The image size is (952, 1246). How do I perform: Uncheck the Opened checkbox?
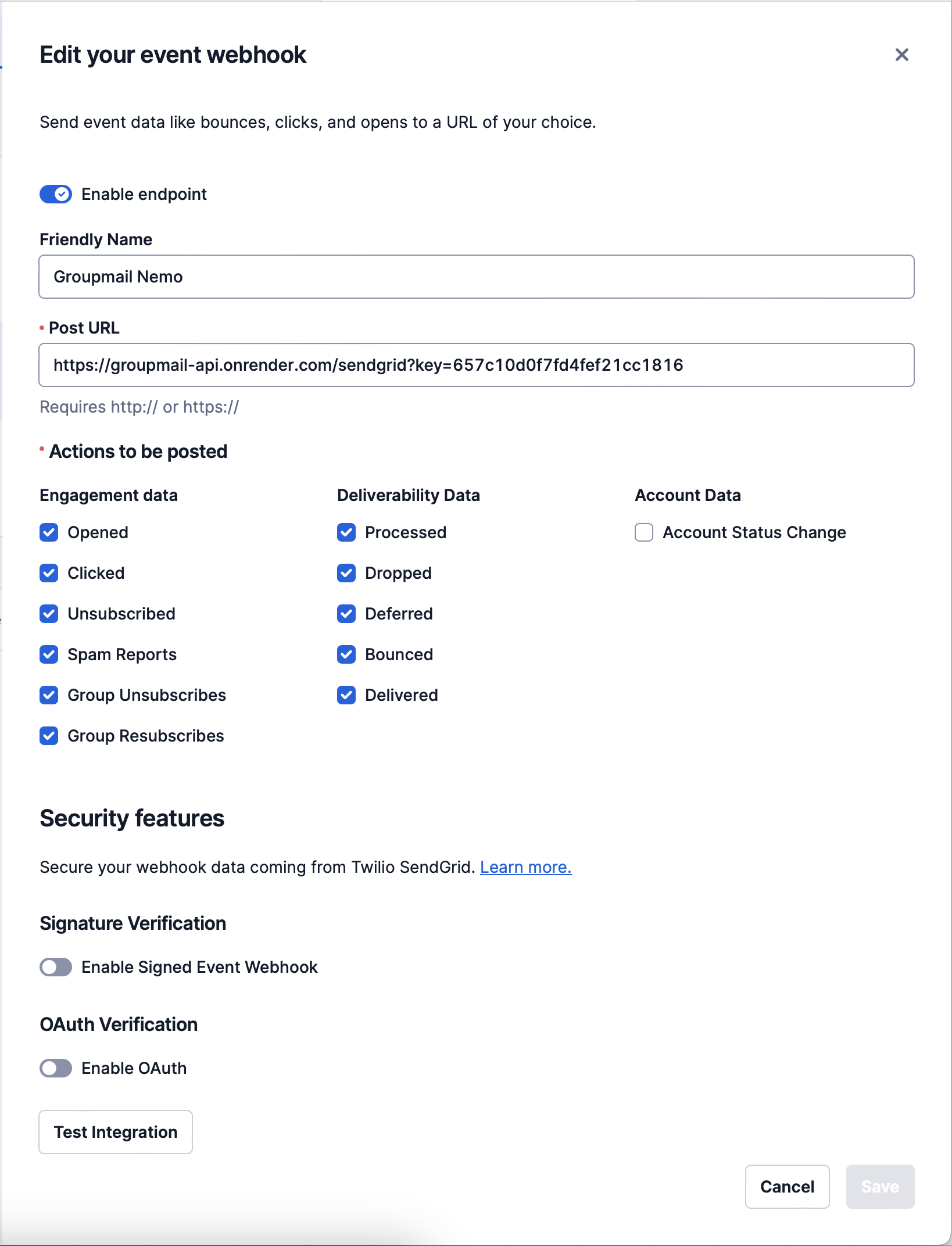49,532
